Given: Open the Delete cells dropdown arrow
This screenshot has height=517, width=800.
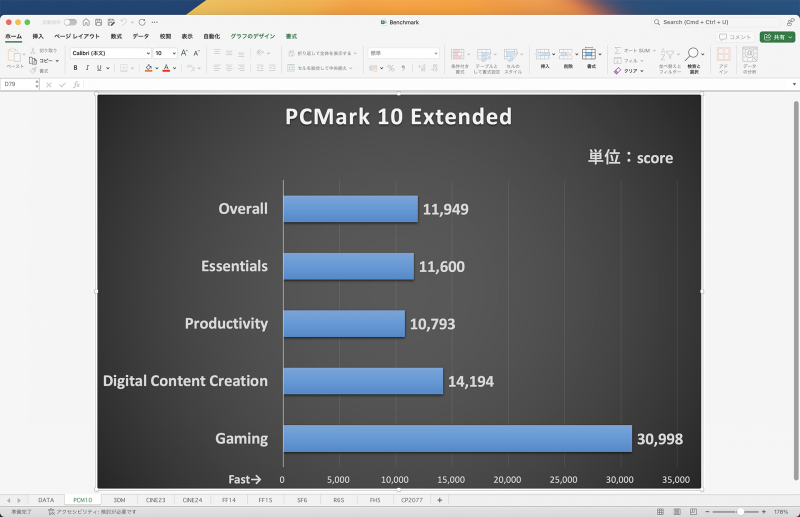Looking at the screenshot, I should click(577, 54).
